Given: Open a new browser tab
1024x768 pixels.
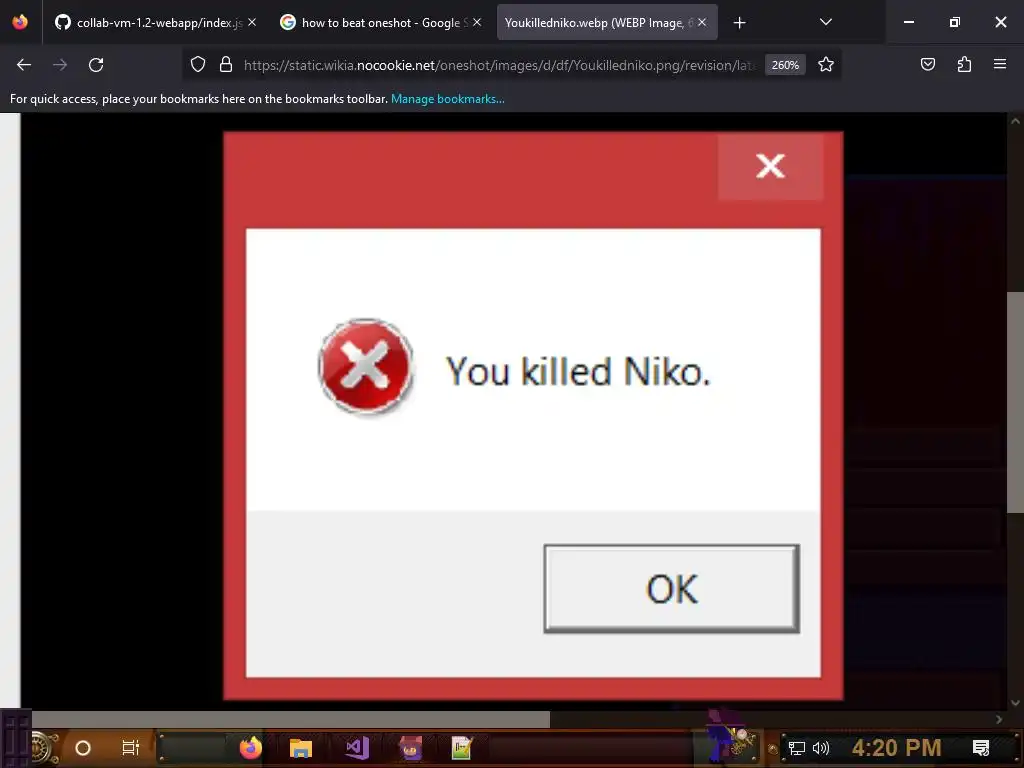Looking at the screenshot, I should point(739,23).
